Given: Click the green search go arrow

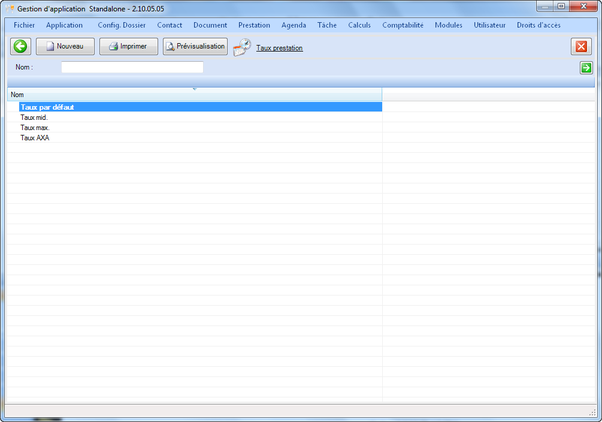Looking at the screenshot, I should click(x=586, y=68).
